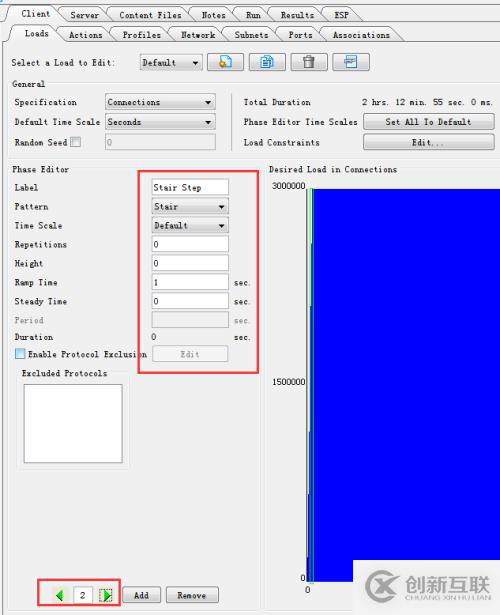Go to next phase with right green arrow
The image size is (500, 615).
(105, 596)
